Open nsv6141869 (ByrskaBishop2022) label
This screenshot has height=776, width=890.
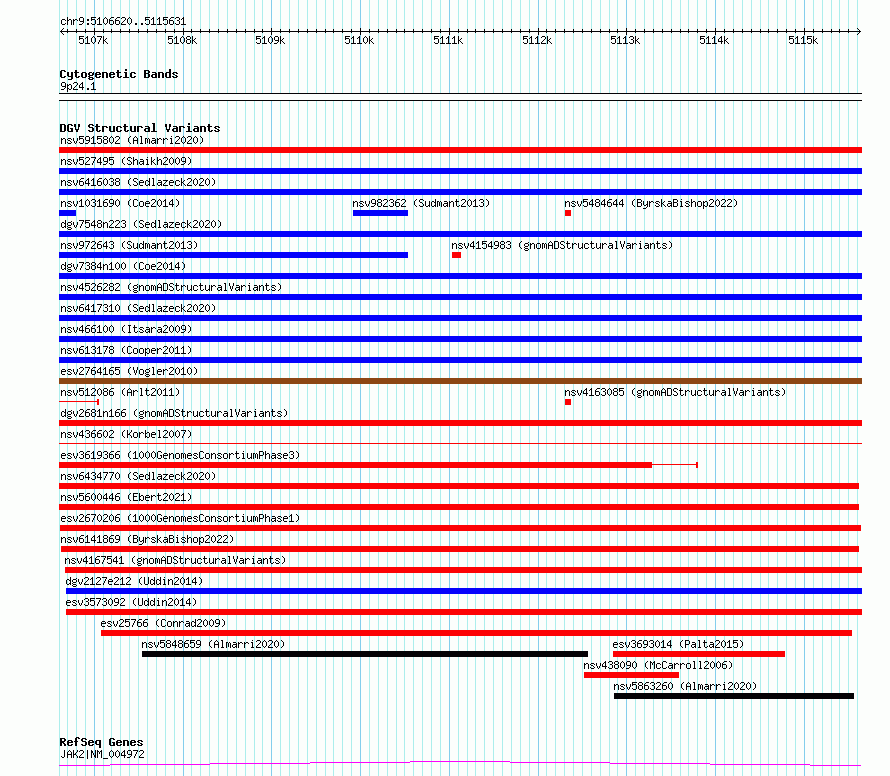coord(147,539)
